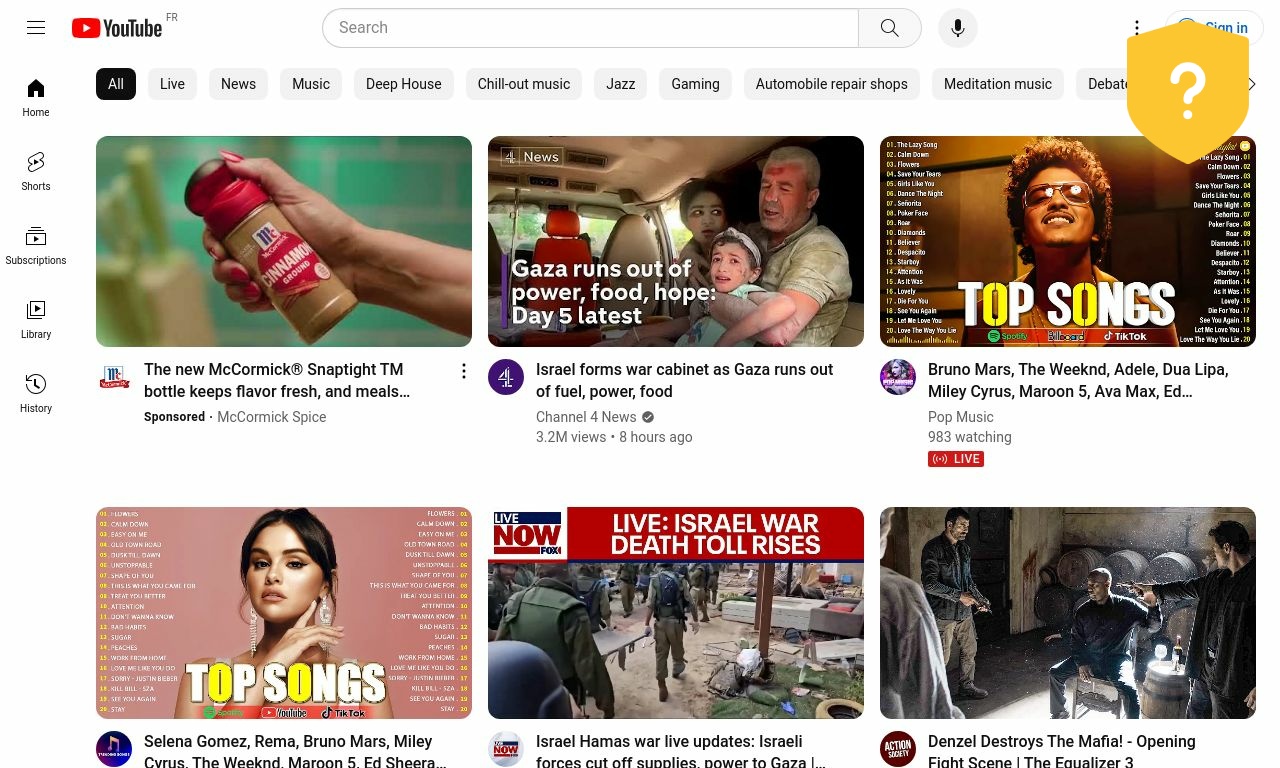This screenshot has height=768, width=1280.
Task: Open the Bruno Mars Top Songs thumbnail
Action: (1068, 241)
